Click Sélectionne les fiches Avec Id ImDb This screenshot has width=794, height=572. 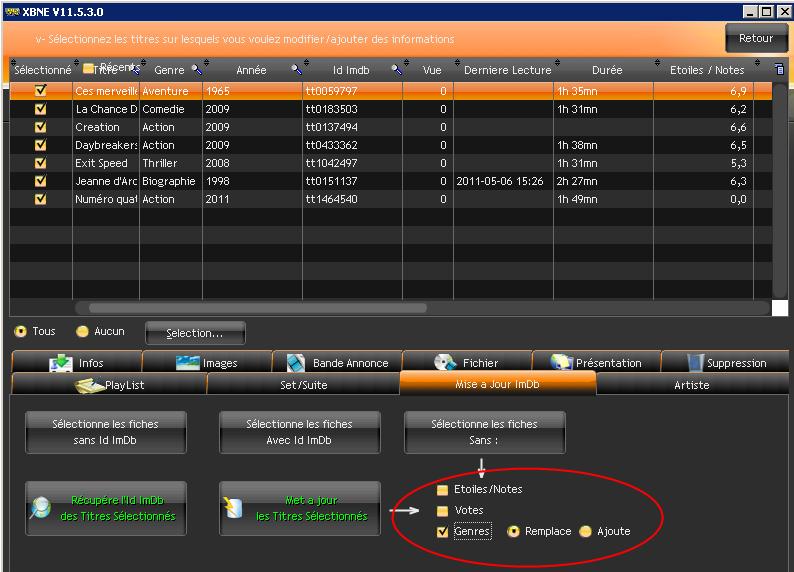299,432
